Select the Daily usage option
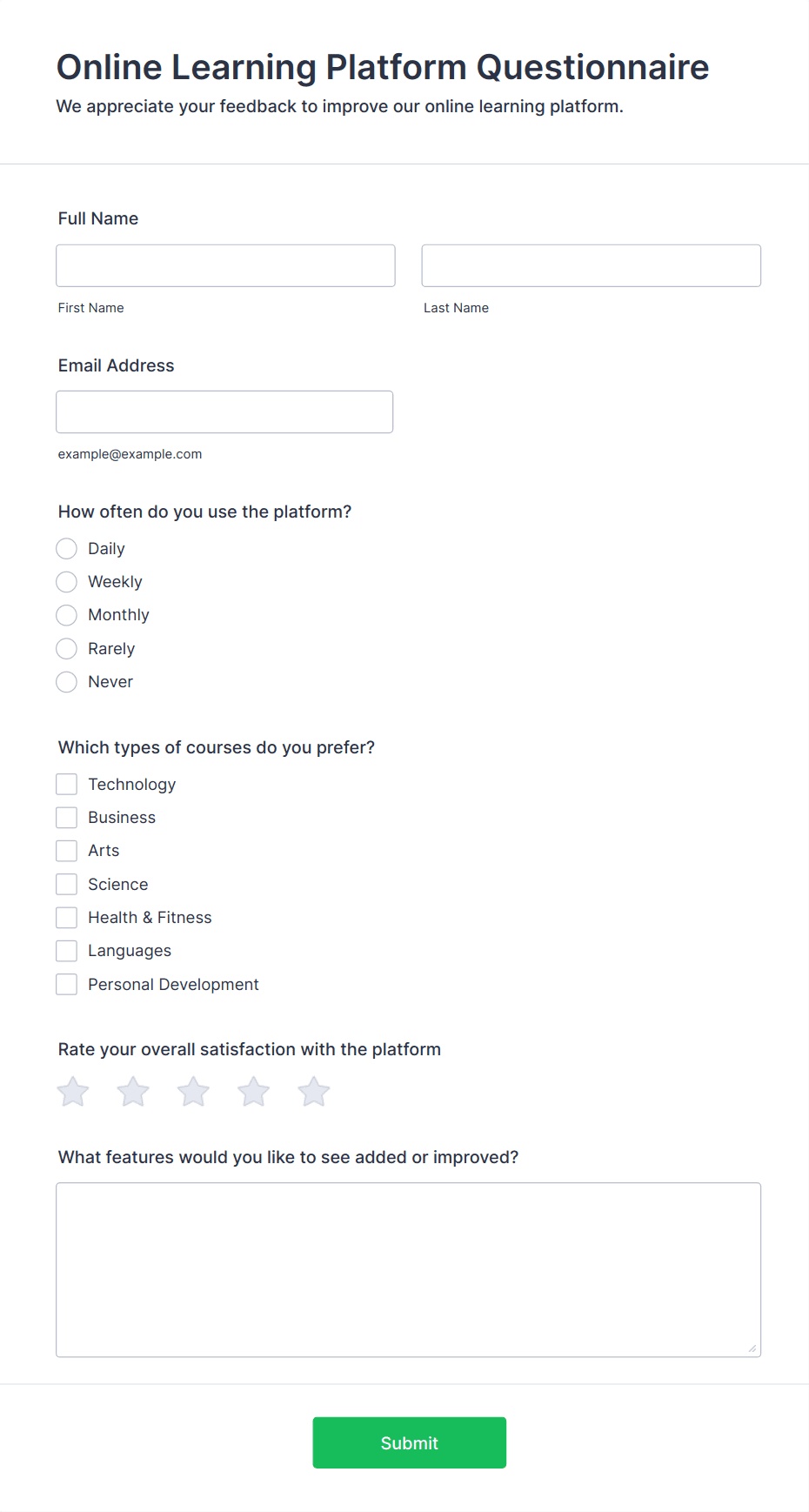 click(66, 548)
